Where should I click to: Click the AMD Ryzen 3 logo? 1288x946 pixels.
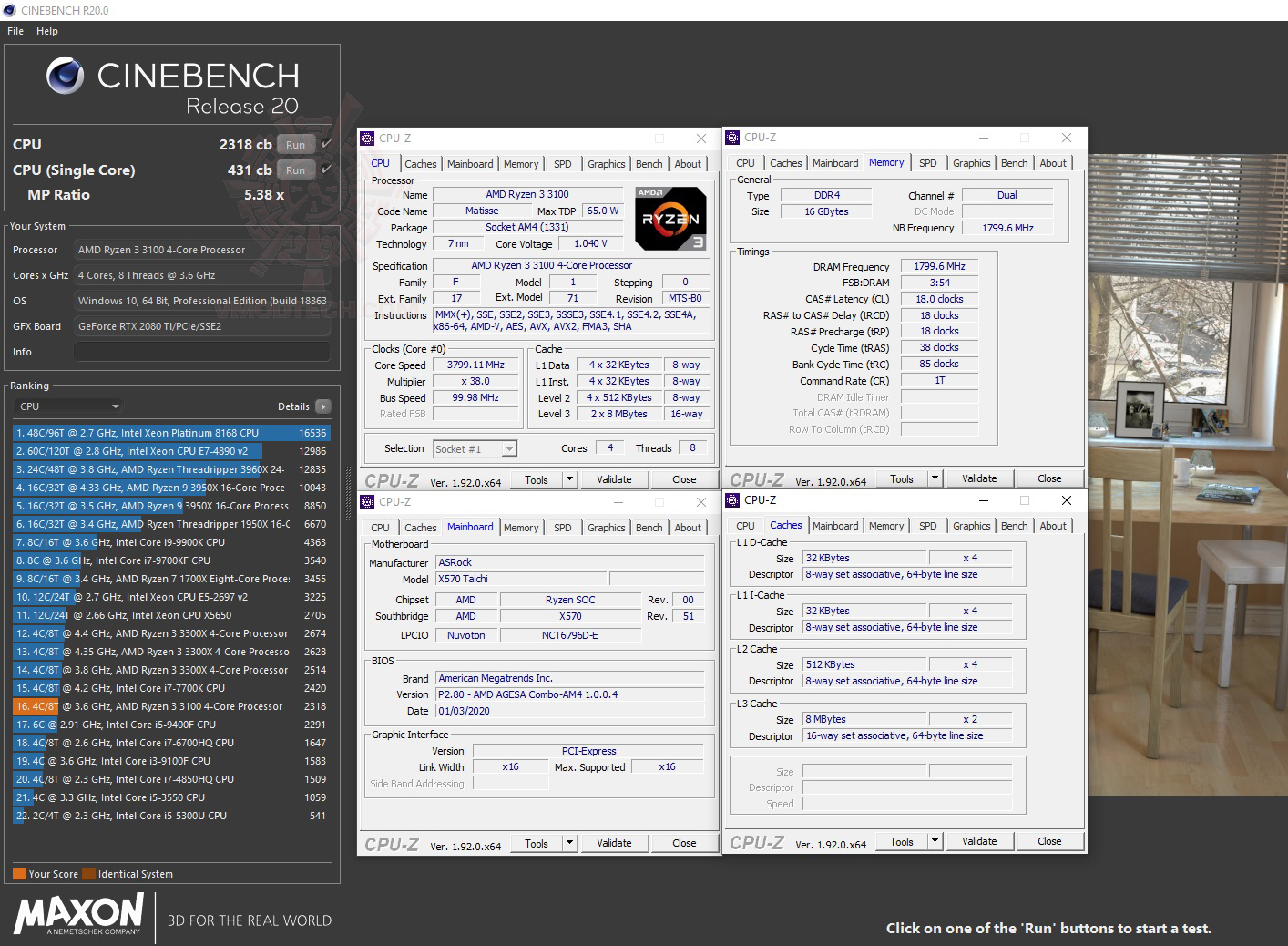670,219
